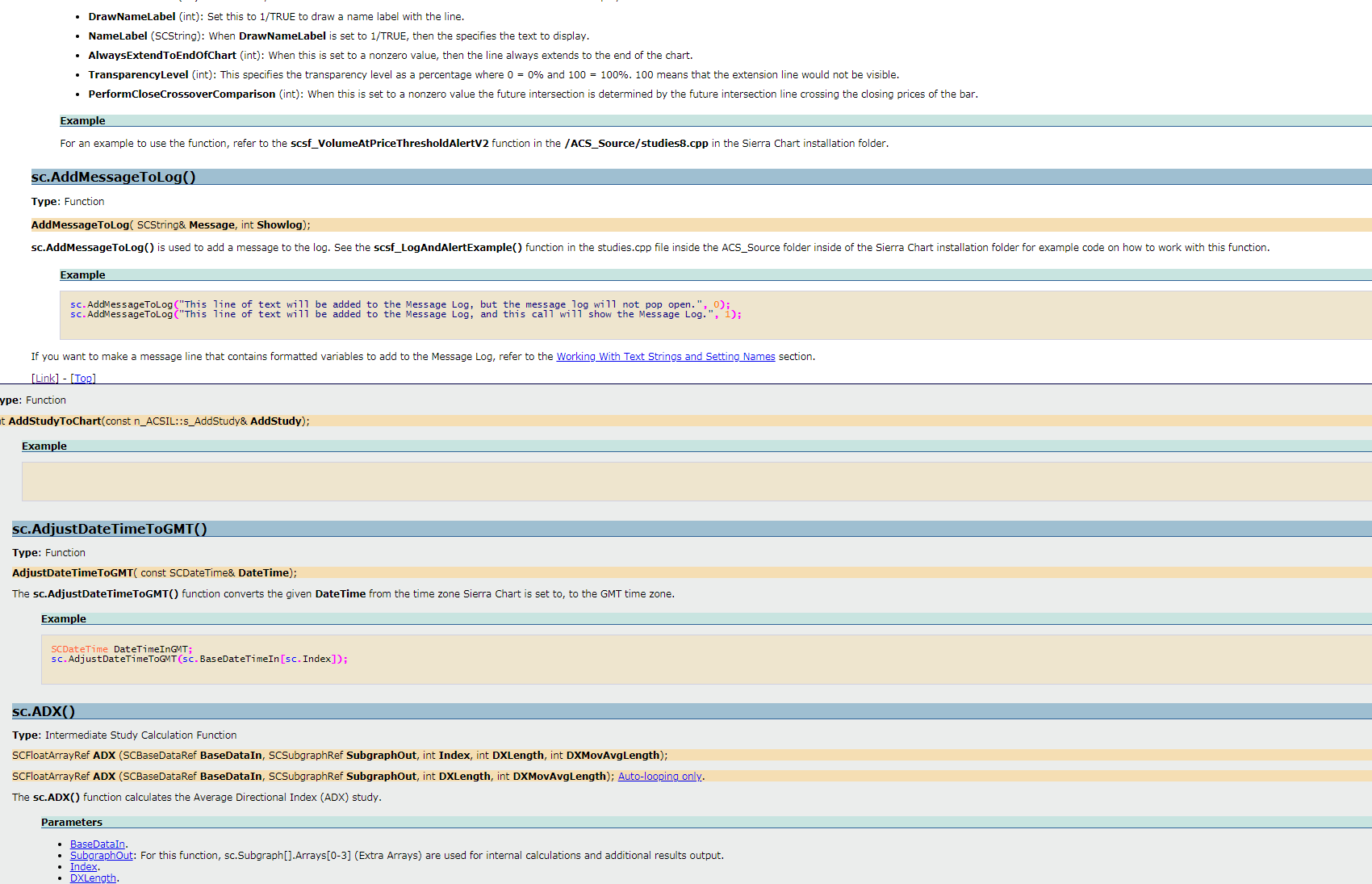Click the TransparencyLevel bullet item
This screenshot has width=1372, height=884.
(x=494, y=75)
